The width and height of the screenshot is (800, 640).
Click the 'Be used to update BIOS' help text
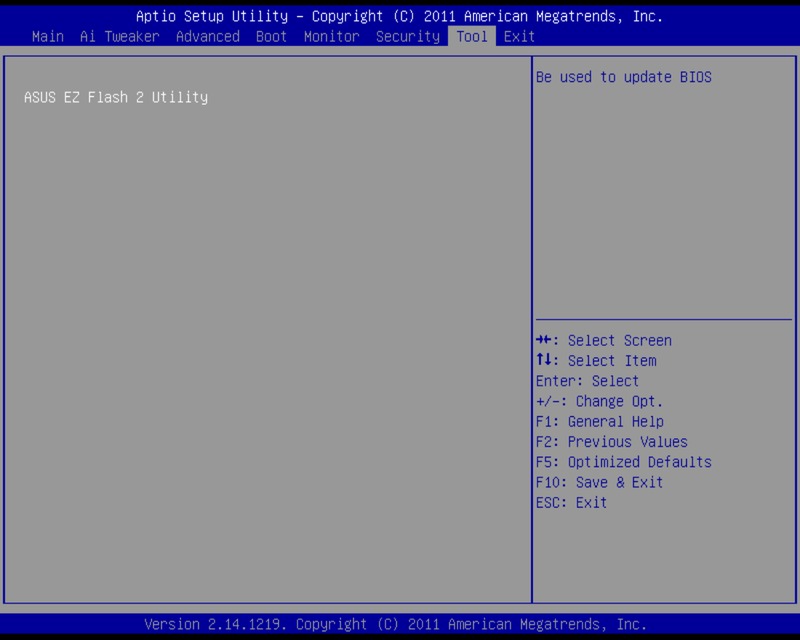tap(623, 77)
